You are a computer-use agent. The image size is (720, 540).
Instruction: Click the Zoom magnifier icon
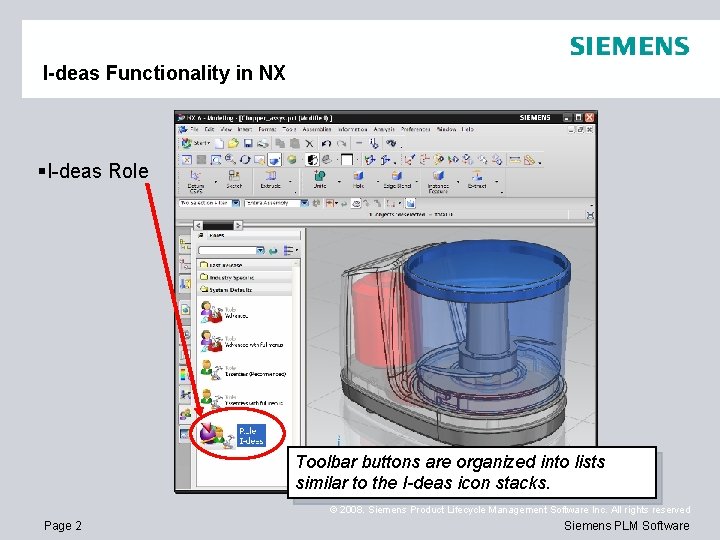[x=230, y=159]
